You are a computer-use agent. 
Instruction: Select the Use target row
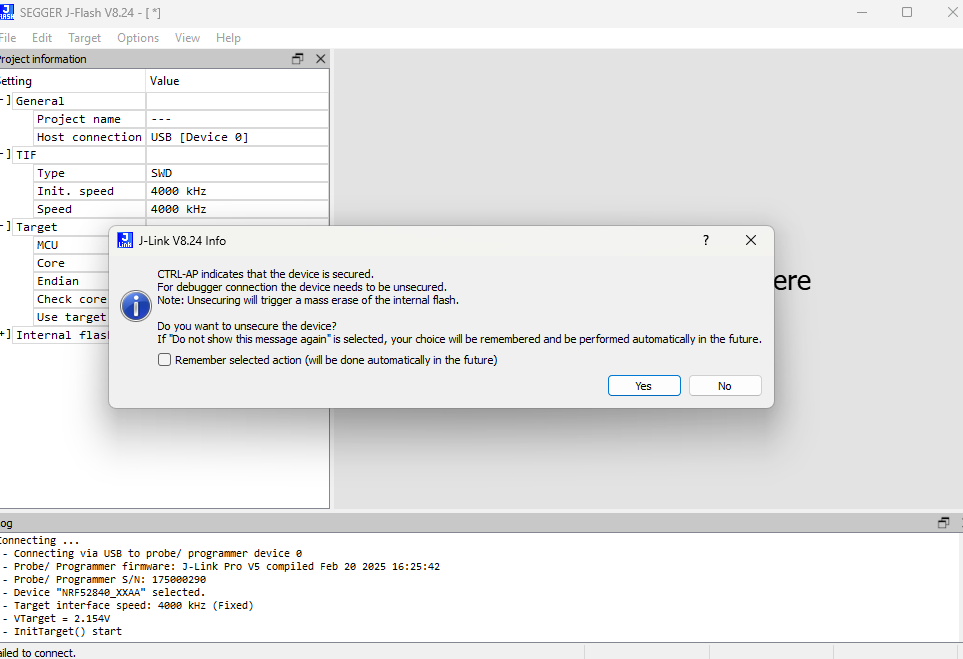click(71, 317)
